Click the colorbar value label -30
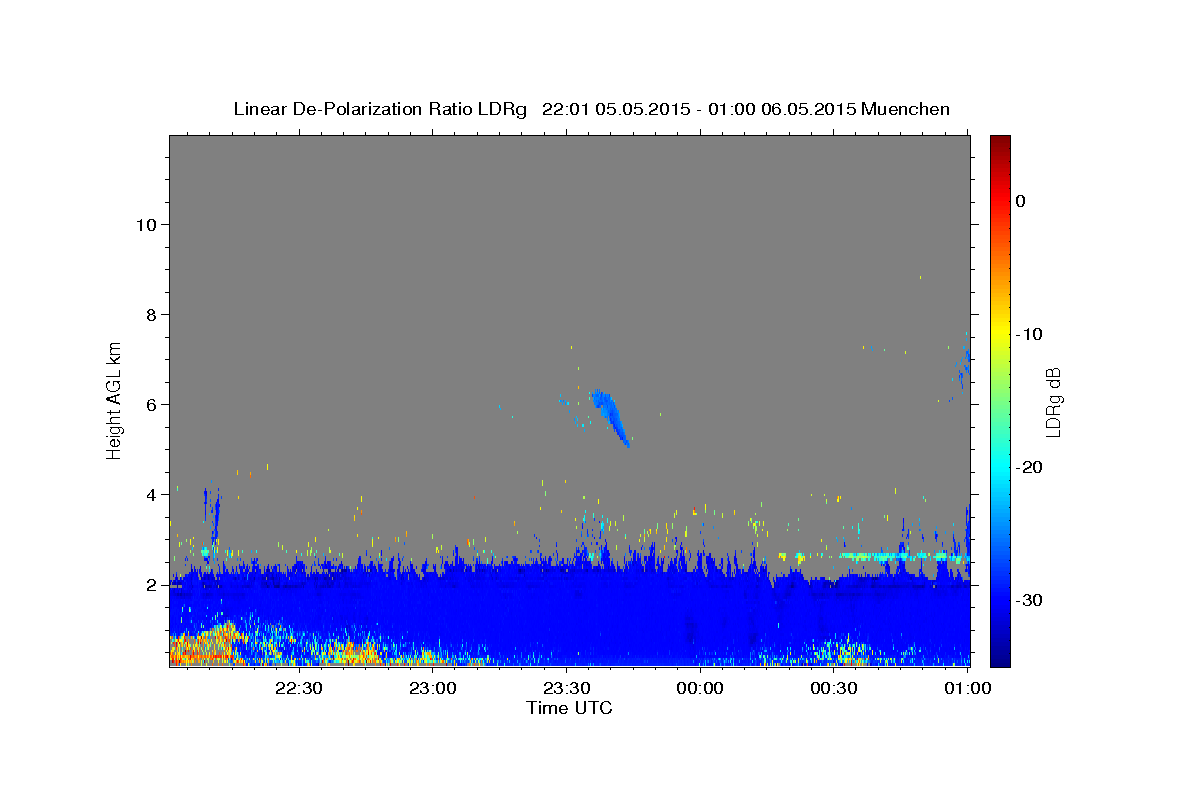The width and height of the screenshot is (1200, 800). tap(1029, 600)
